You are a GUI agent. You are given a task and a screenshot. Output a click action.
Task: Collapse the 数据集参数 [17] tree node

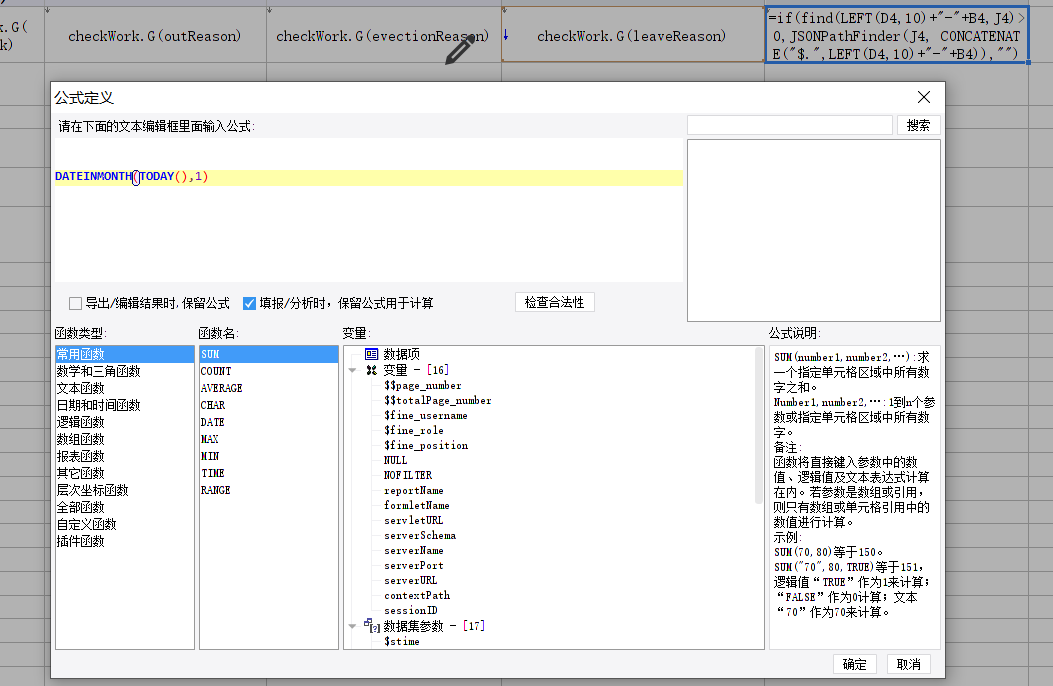pos(352,626)
